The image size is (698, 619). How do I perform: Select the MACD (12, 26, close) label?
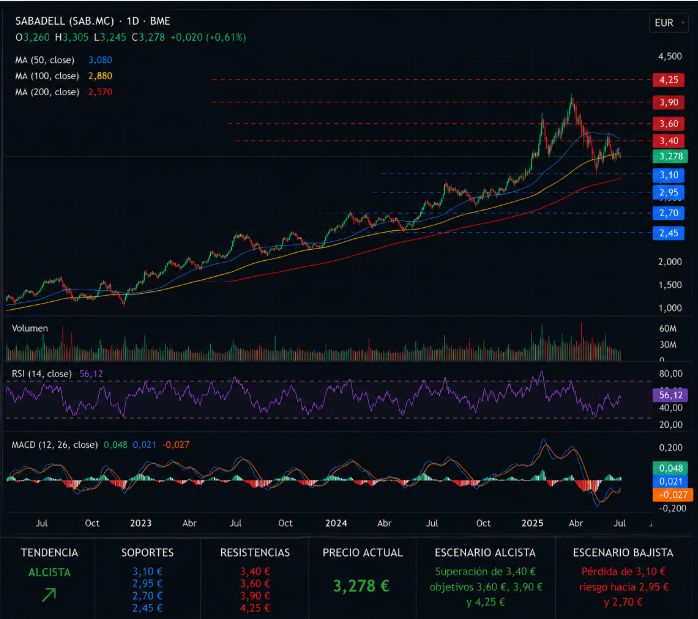[x=55, y=445]
